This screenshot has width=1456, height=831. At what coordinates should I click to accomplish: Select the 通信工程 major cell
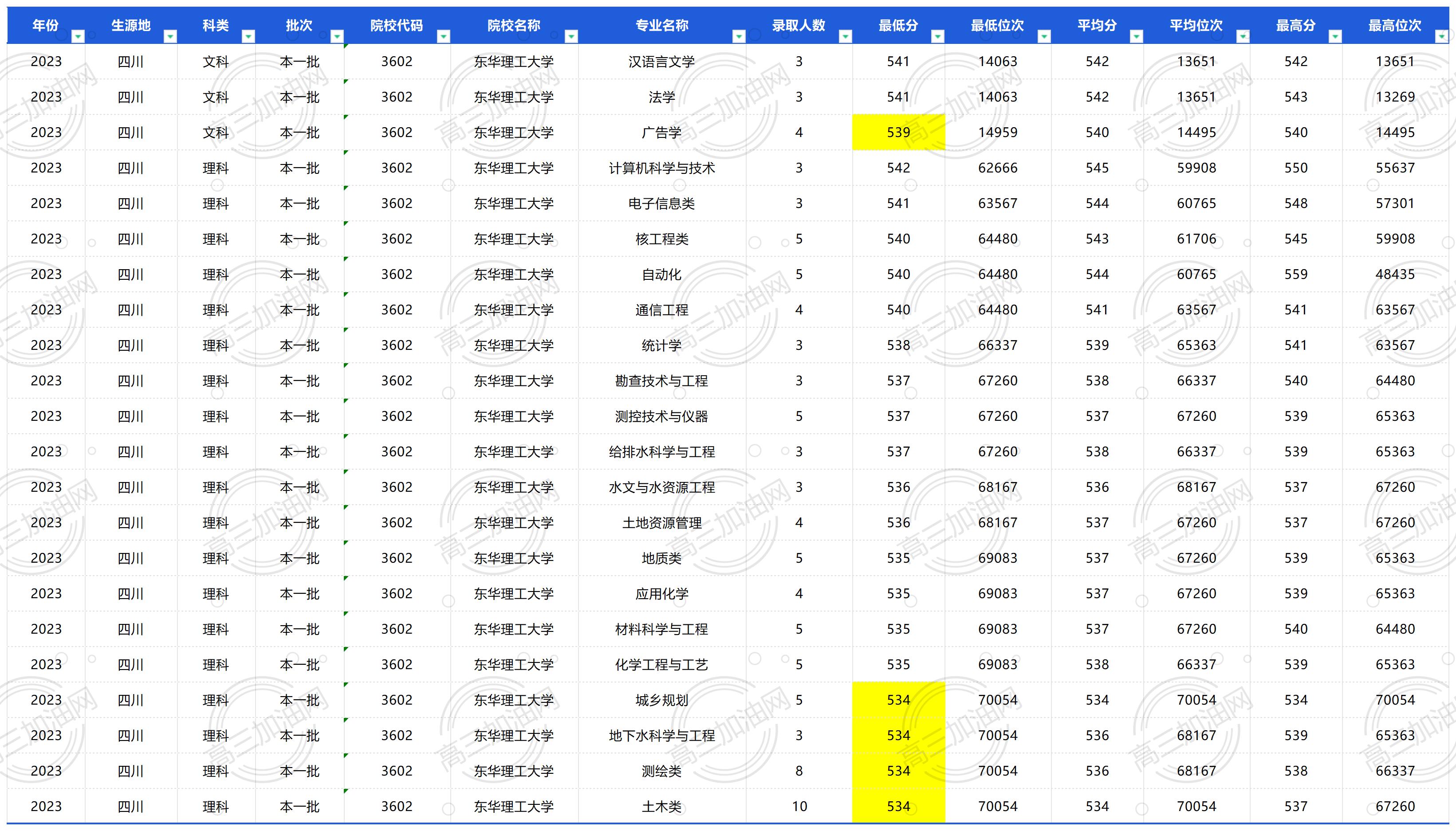click(662, 310)
